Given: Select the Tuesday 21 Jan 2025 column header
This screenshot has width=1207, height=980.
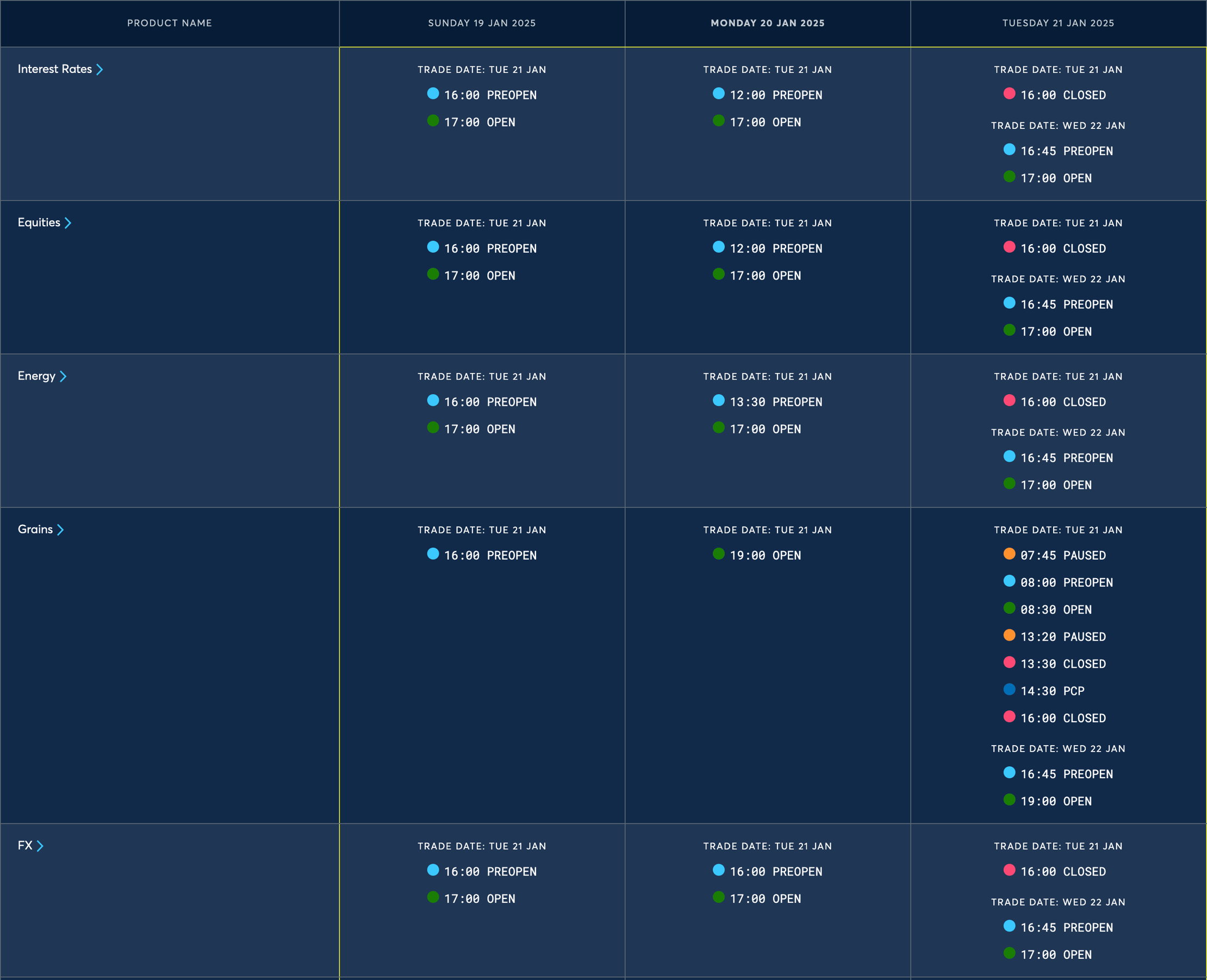Looking at the screenshot, I should (x=1058, y=23).
